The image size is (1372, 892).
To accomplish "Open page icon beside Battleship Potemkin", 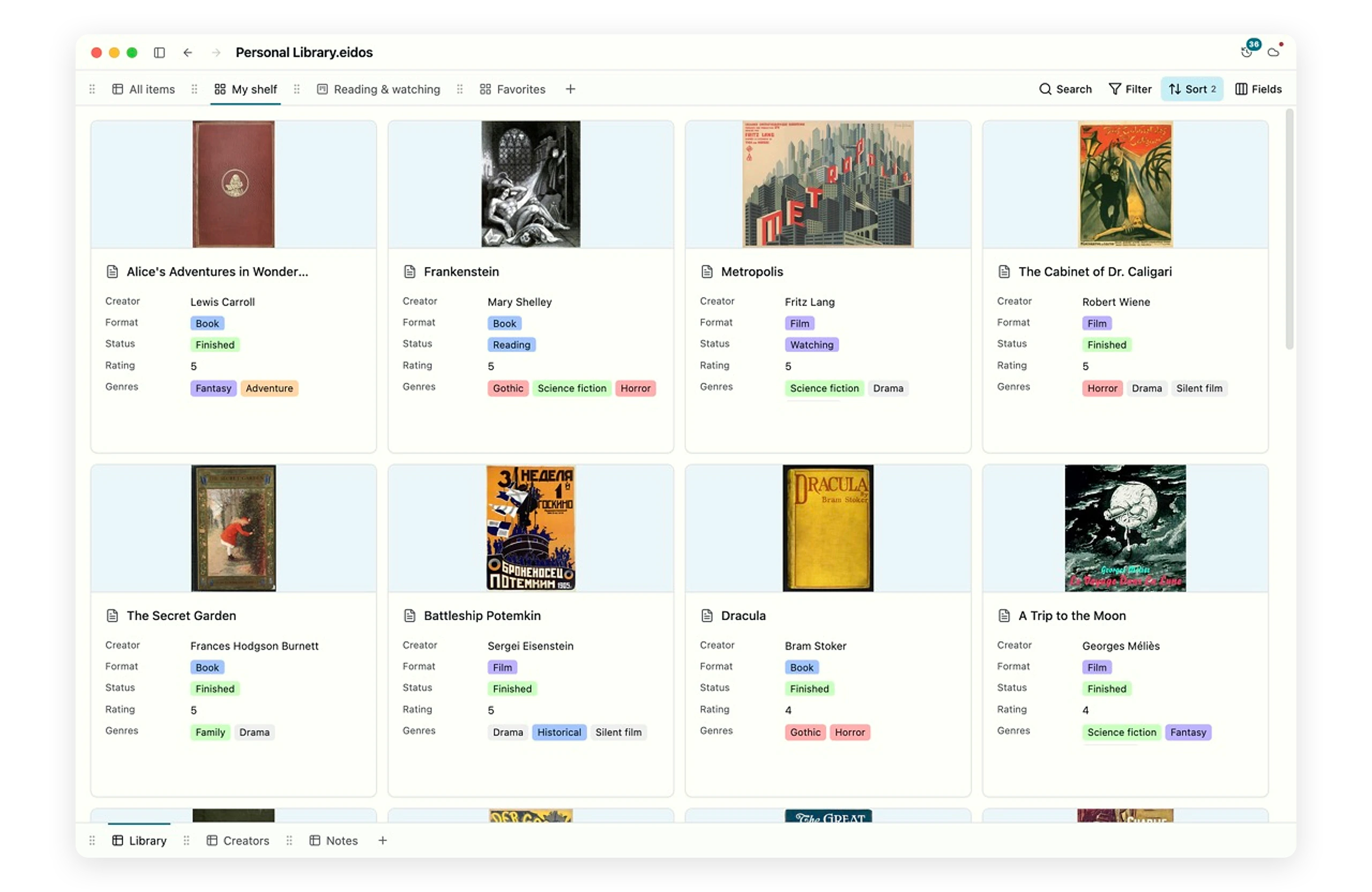I will 410,616.
